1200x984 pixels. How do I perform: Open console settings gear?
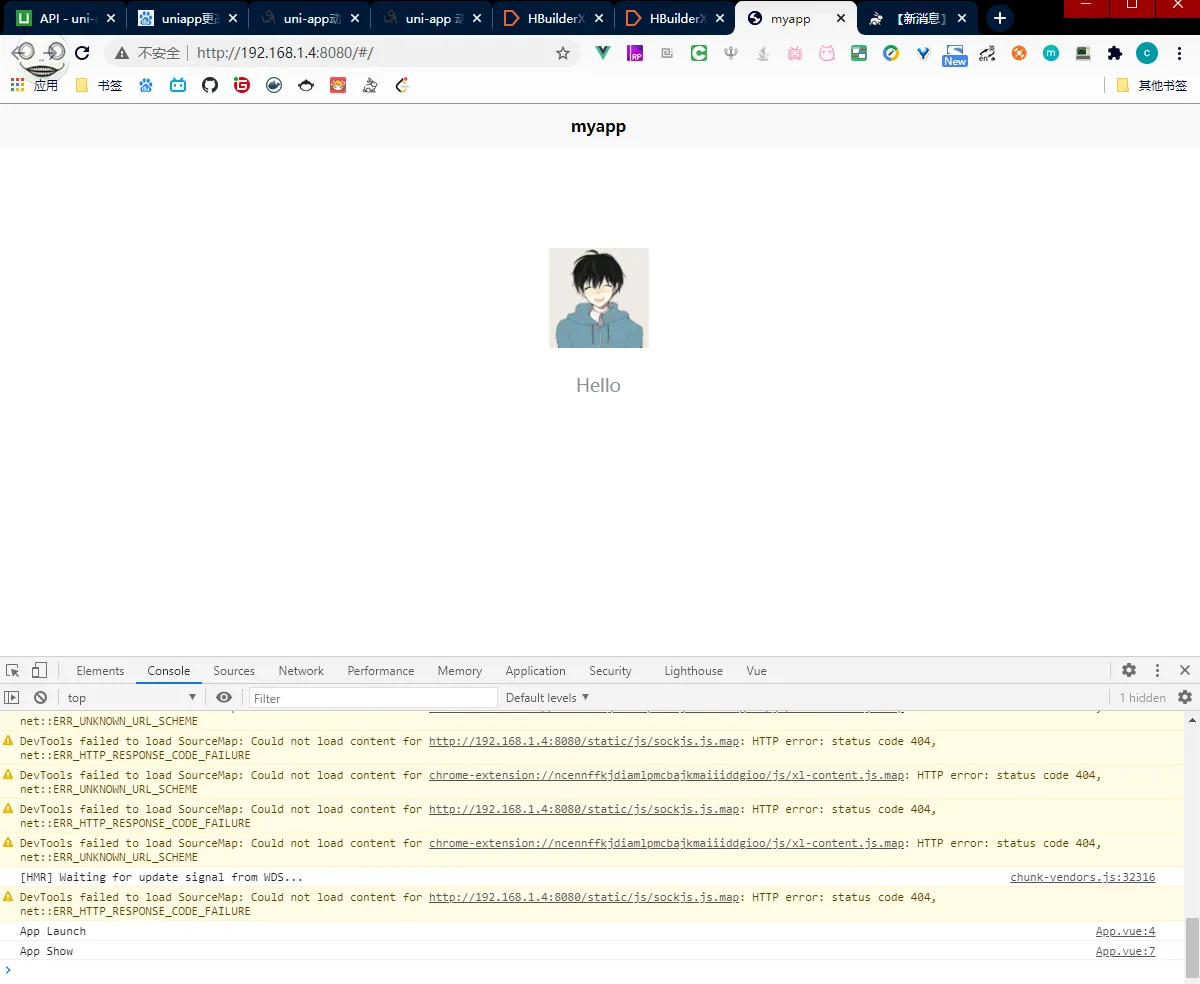[x=1185, y=697]
